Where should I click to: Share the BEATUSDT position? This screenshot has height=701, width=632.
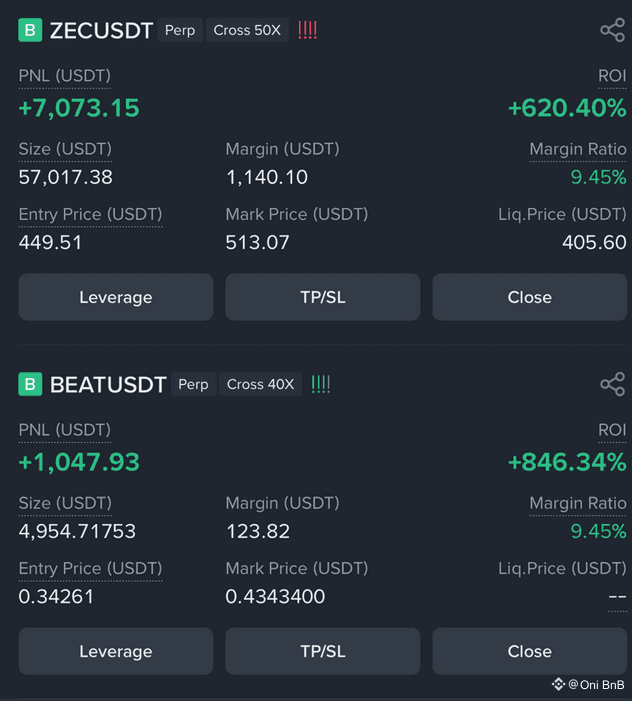coord(612,384)
